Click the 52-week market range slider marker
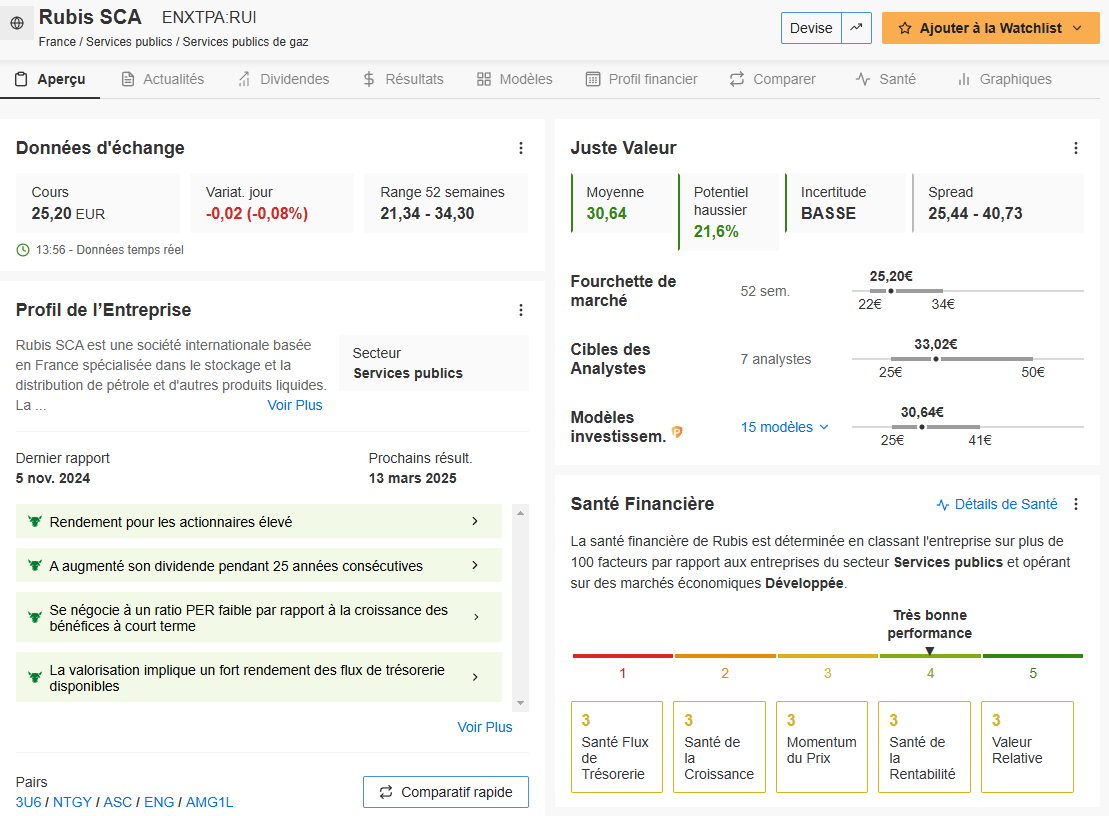1109x816 pixels. (x=891, y=291)
